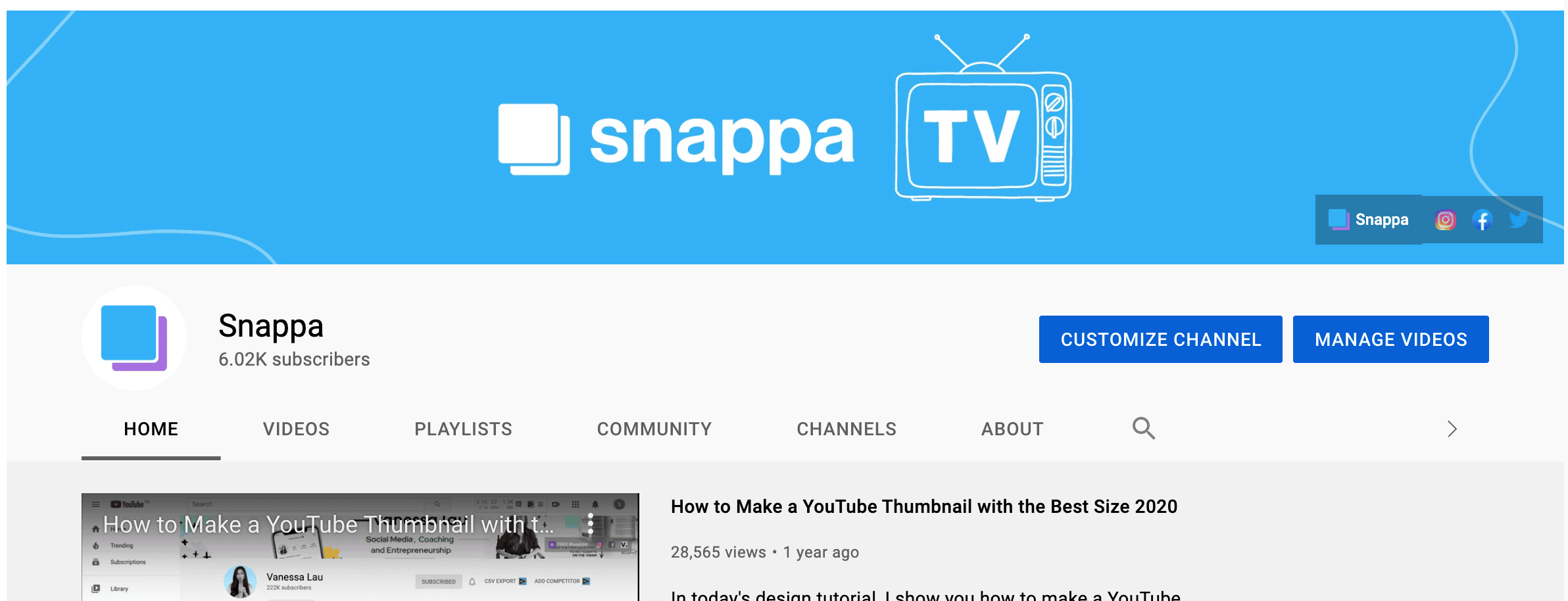
Task: Click the video title overlay in player
Action: (x=328, y=525)
